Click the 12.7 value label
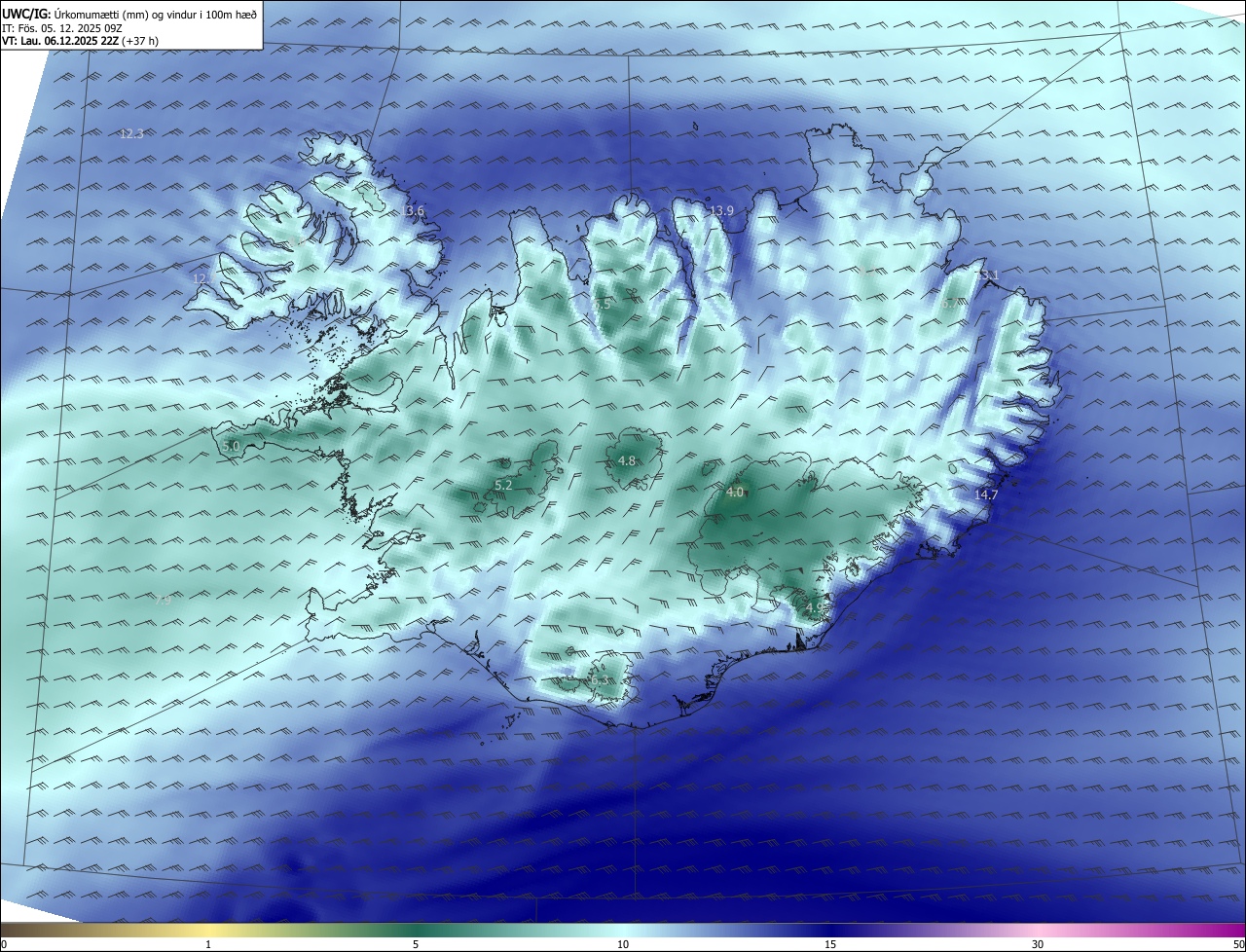 pyautogui.click(x=203, y=278)
